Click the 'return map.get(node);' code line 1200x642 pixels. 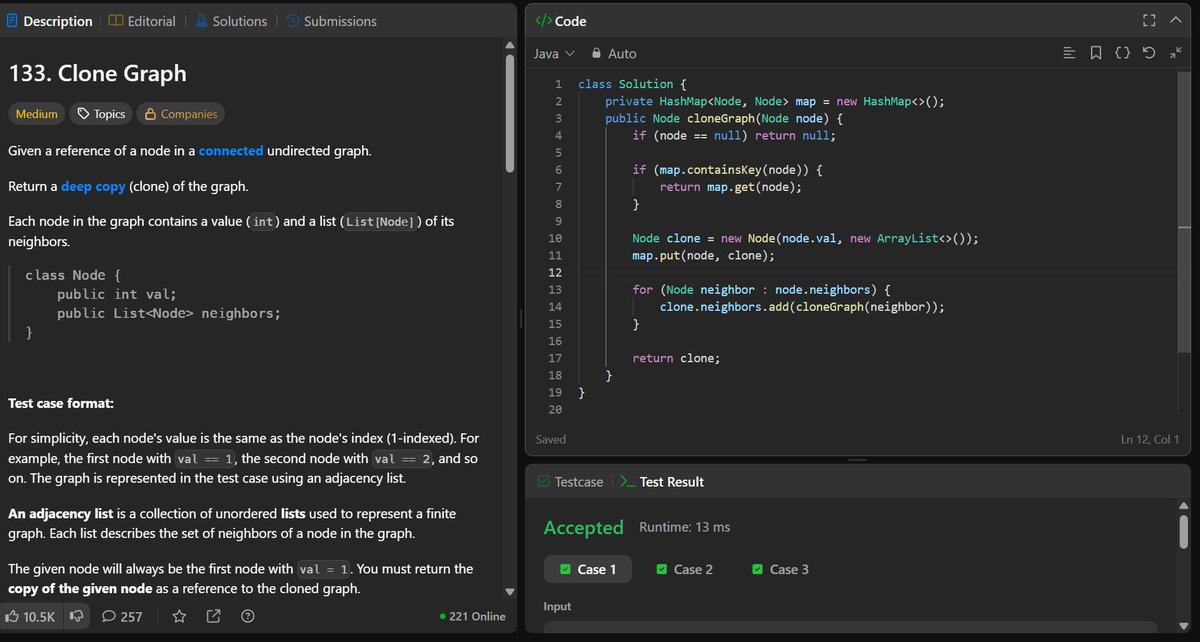coord(731,187)
